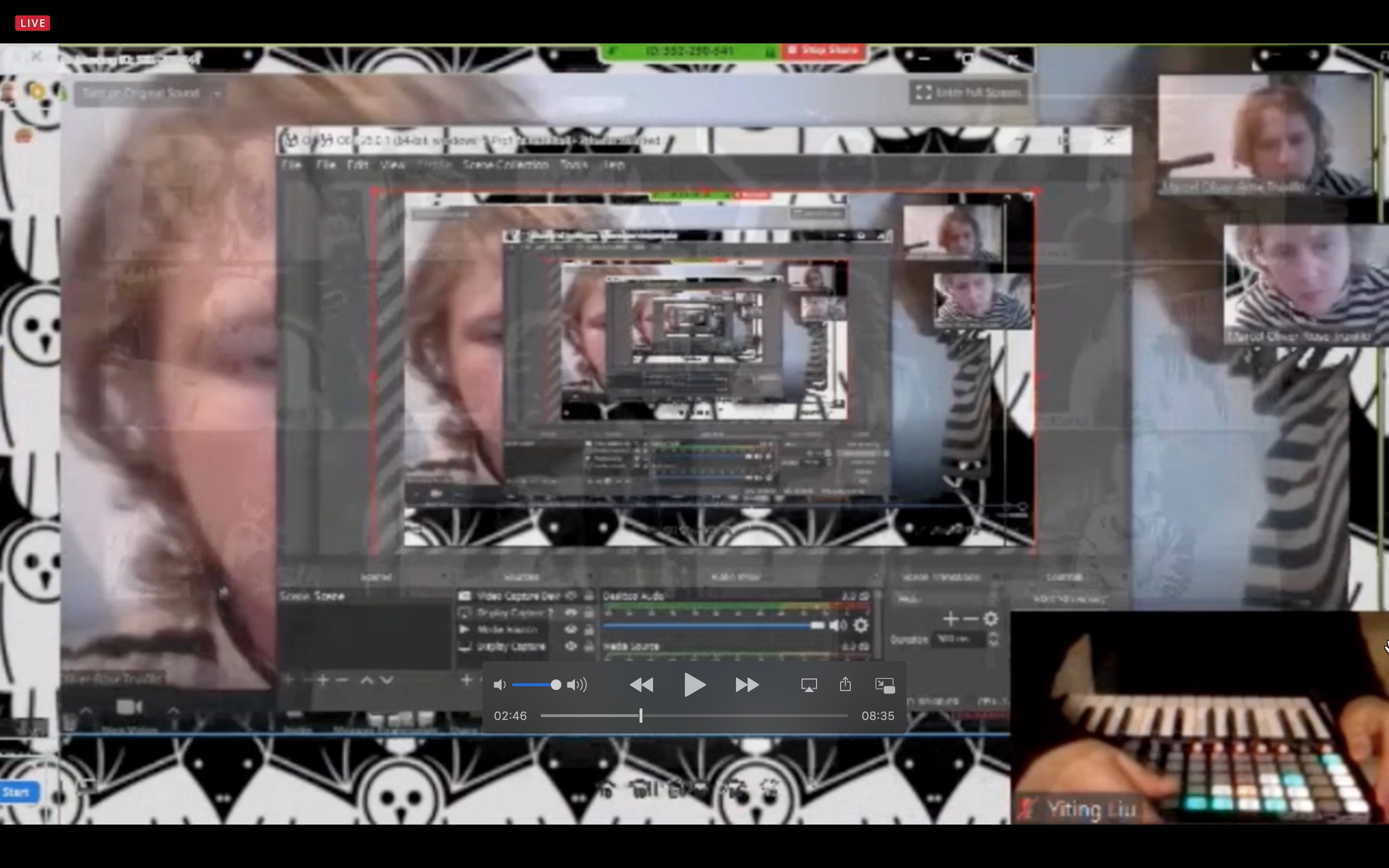Screen dimensions: 1389x868
Task: Click the blue Start button at bottom left
Action: click(x=19, y=792)
